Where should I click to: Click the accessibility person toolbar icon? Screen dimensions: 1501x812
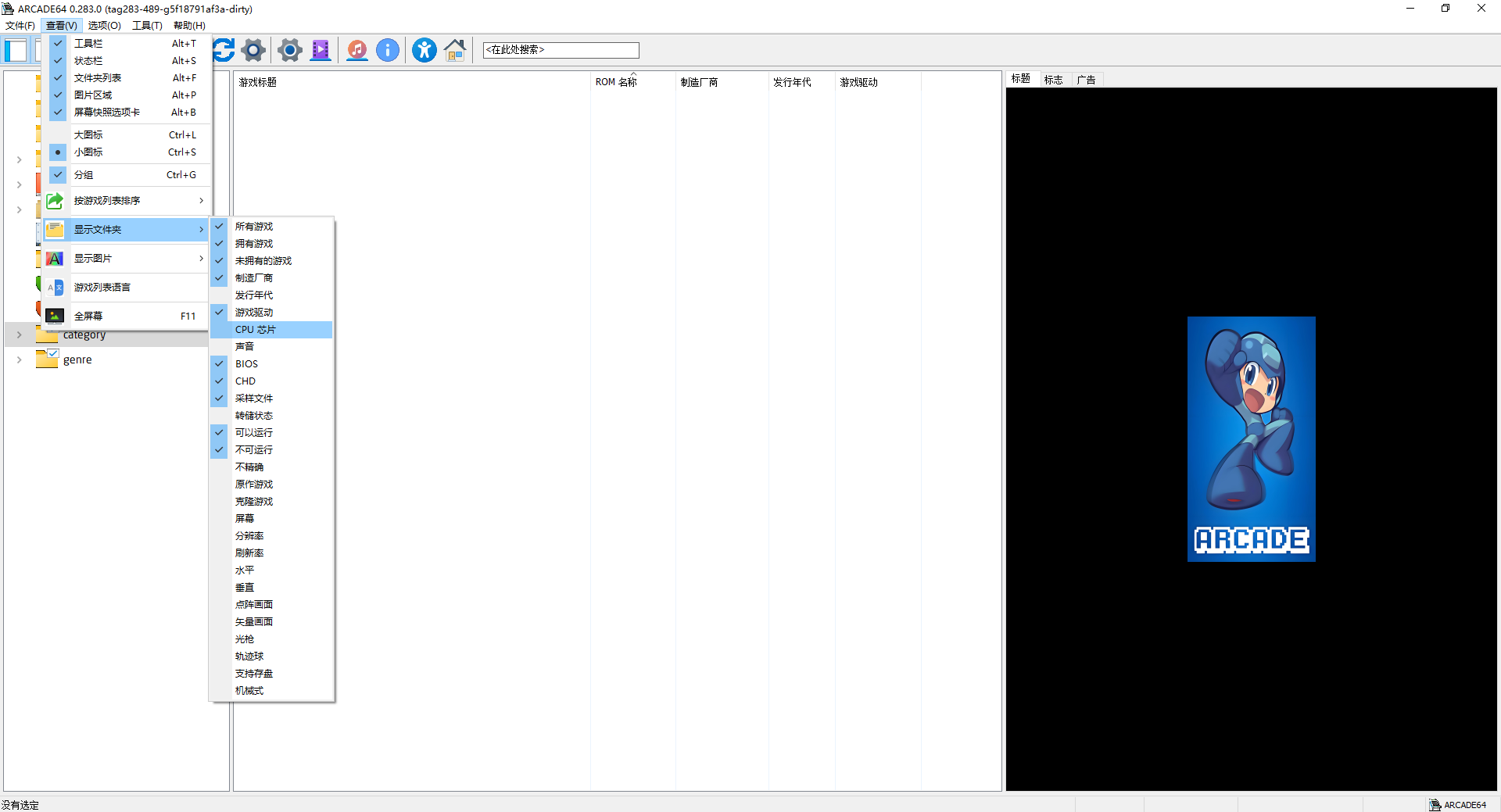[x=424, y=50]
